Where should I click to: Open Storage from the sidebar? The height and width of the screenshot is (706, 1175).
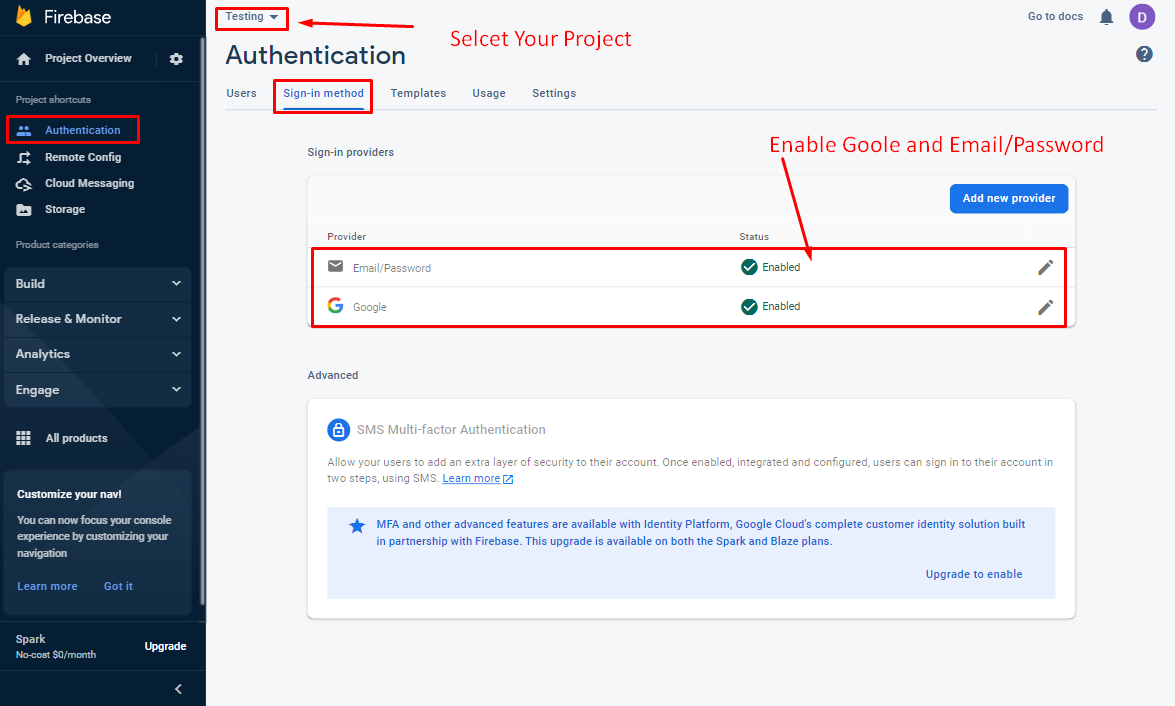tap(64, 210)
